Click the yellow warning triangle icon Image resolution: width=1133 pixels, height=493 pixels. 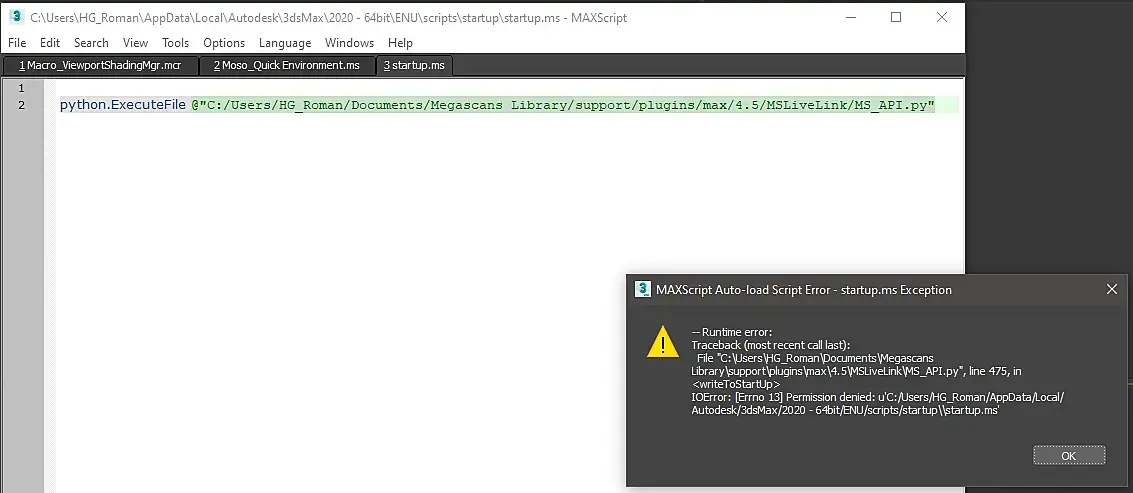(663, 341)
